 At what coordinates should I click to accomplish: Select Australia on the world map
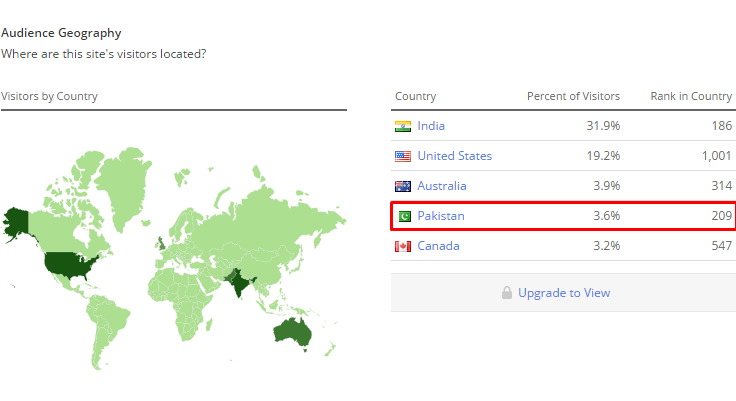click(x=293, y=332)
